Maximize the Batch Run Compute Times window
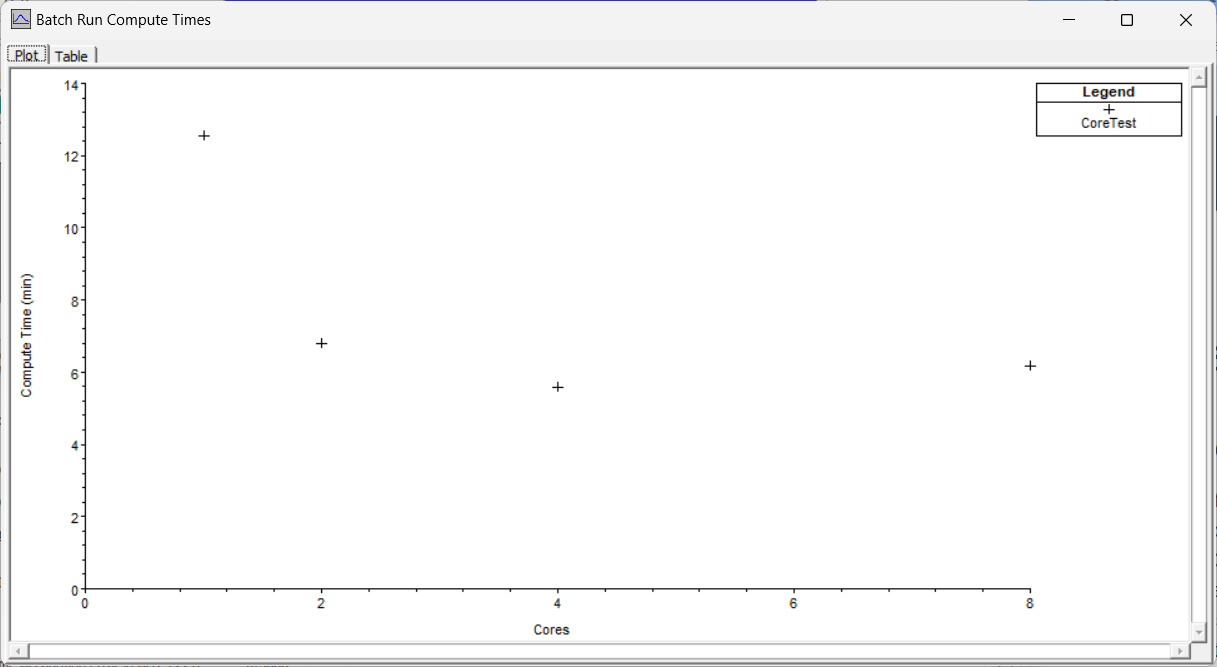This screenshot has height=667, width=1217. click(x=1127, y=20)
